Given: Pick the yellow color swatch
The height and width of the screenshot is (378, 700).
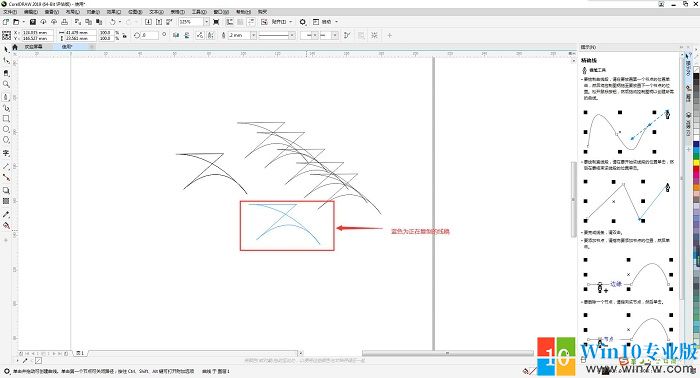Looking at the screenshot, I should tap(696, 163).
